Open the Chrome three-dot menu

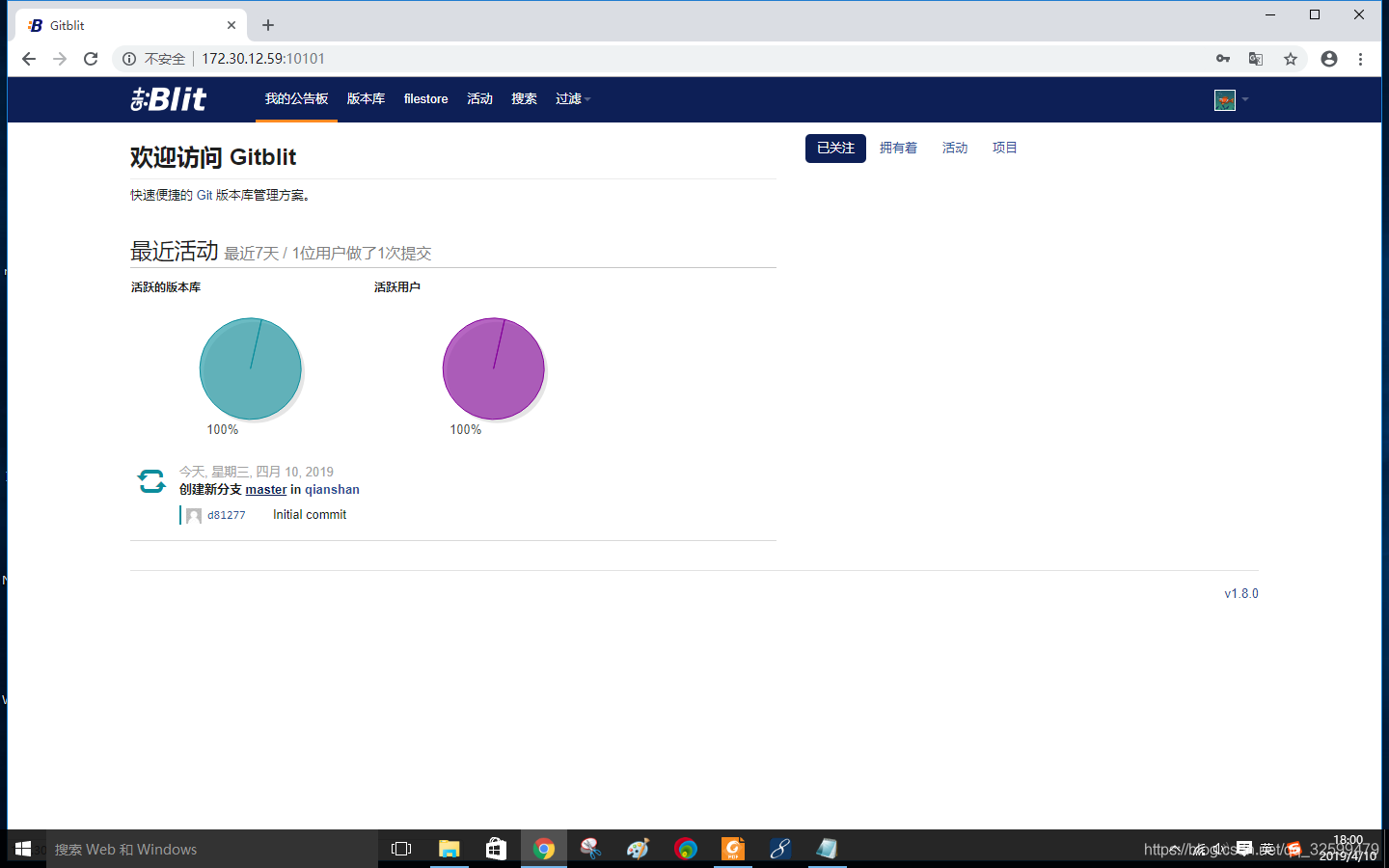click(1361, 59)
